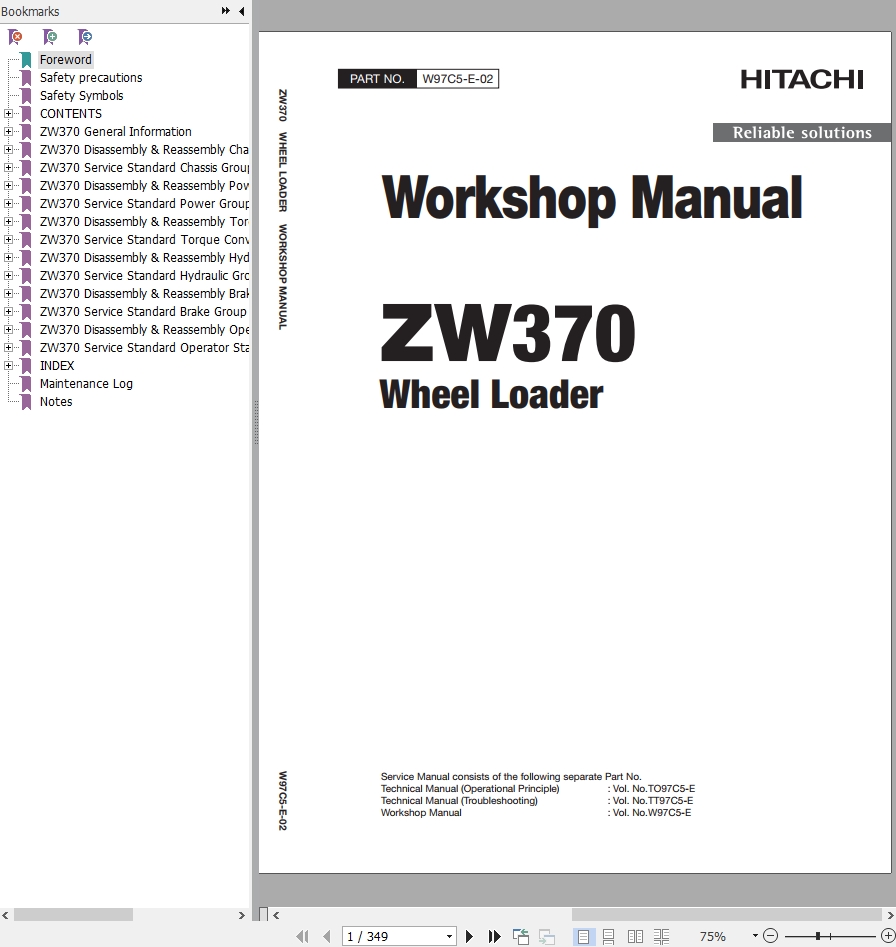
Task: Jump to last page button
Action: [x=494, y=936]
